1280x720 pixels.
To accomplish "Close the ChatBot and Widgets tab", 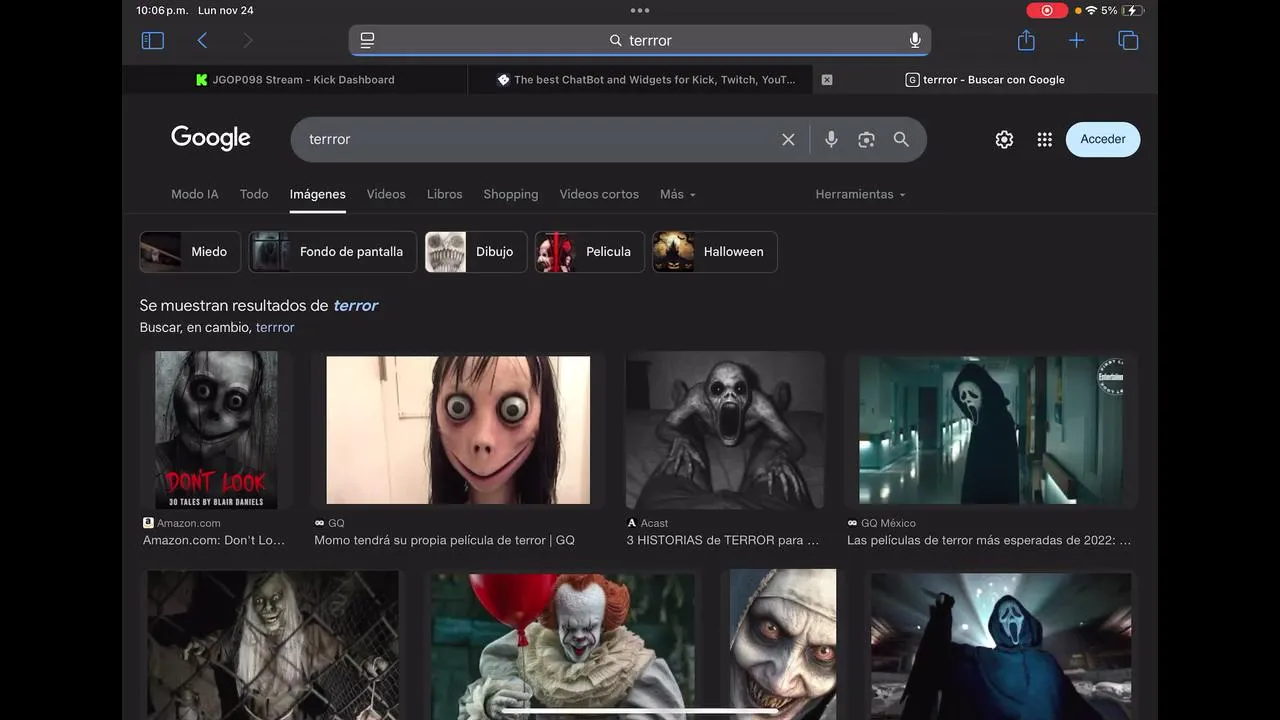I will click(x=827, y=80).
